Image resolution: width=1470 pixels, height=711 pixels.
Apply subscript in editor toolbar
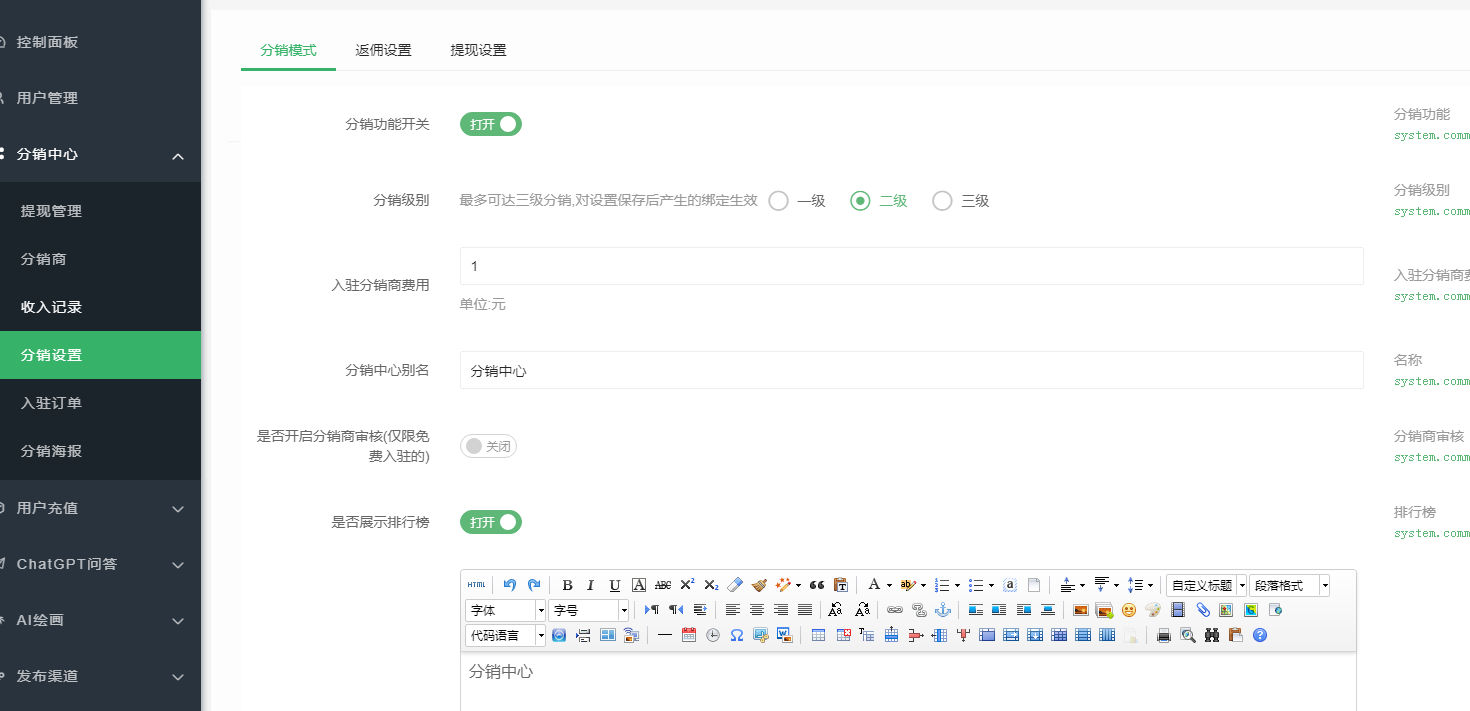pos(711,585)
